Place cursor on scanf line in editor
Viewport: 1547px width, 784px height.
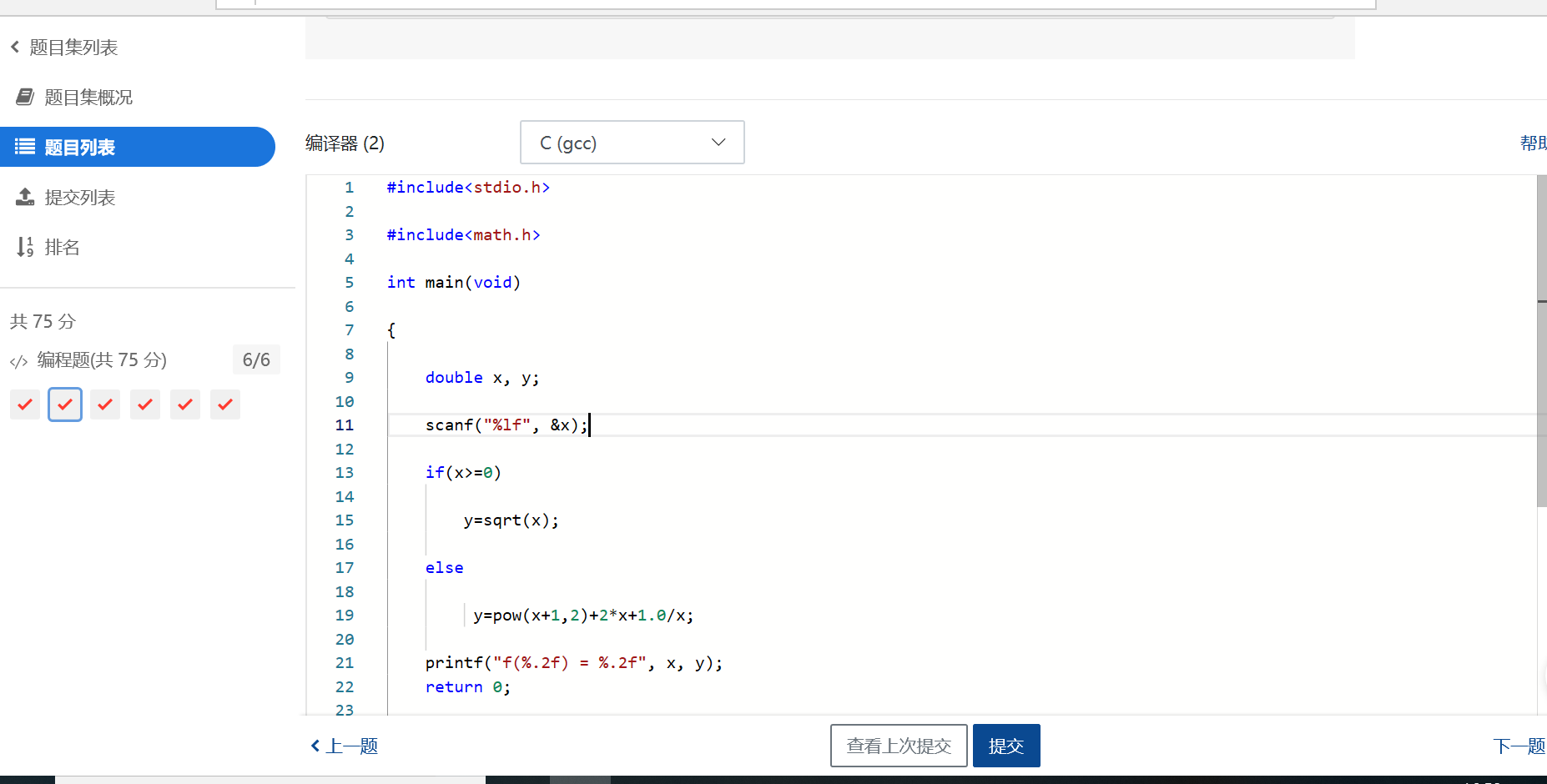[506, 425]
